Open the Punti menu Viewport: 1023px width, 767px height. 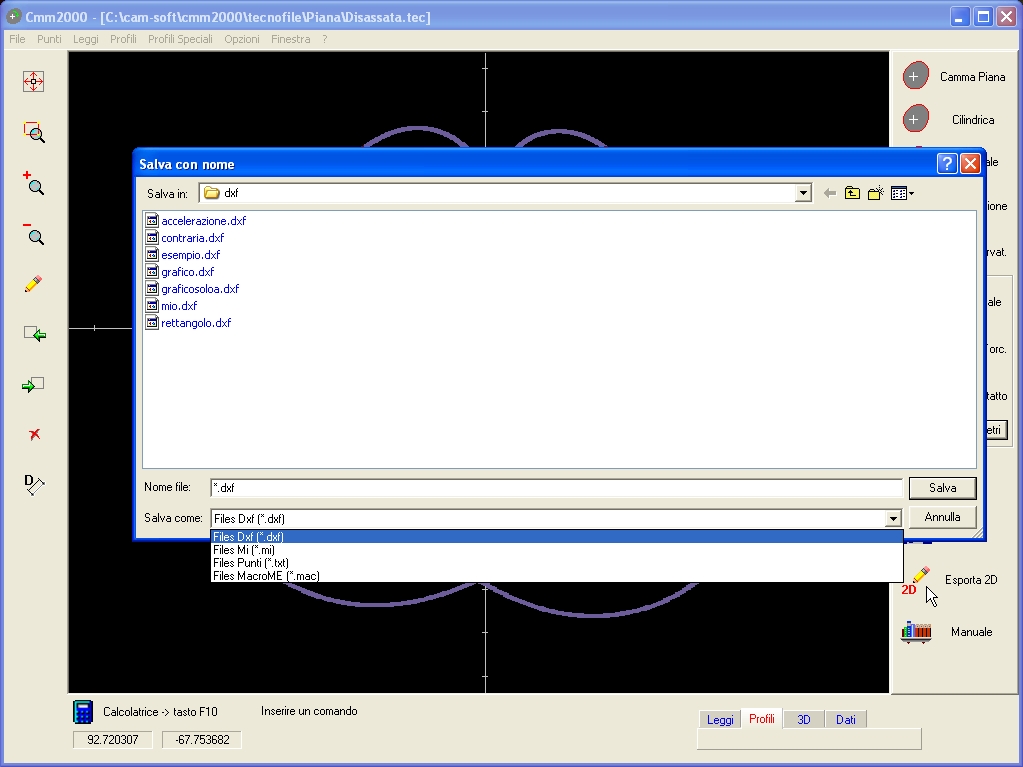[49, 39]
